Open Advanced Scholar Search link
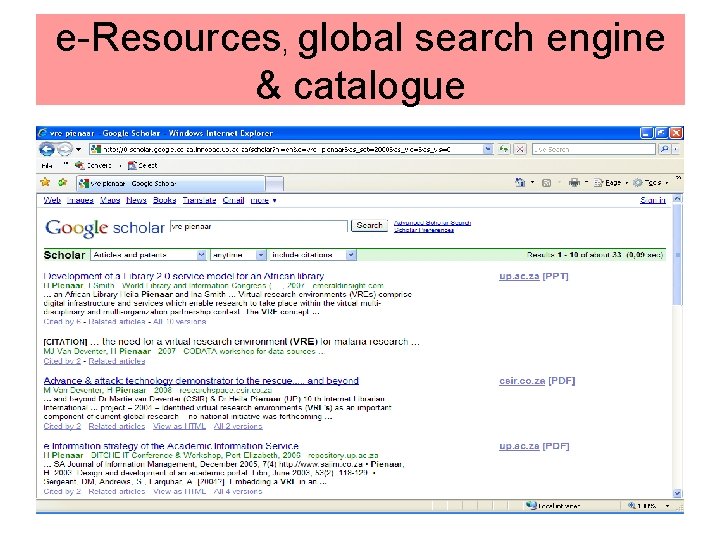 (433, 223)
